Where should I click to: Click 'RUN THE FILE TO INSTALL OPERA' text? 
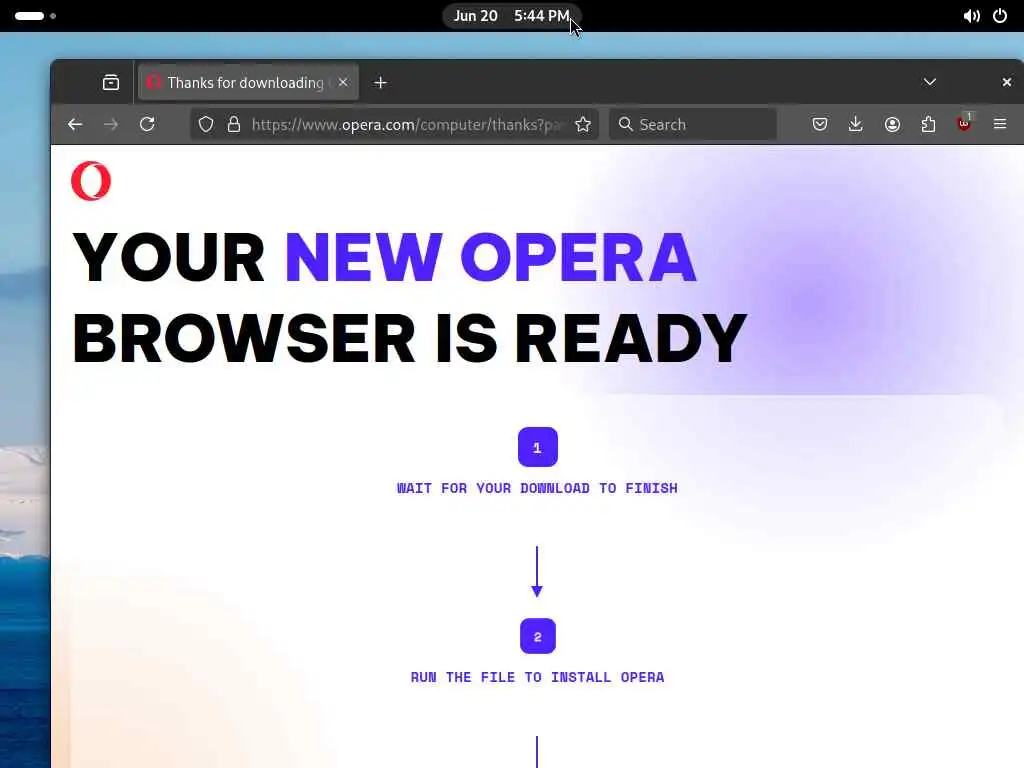537,677
